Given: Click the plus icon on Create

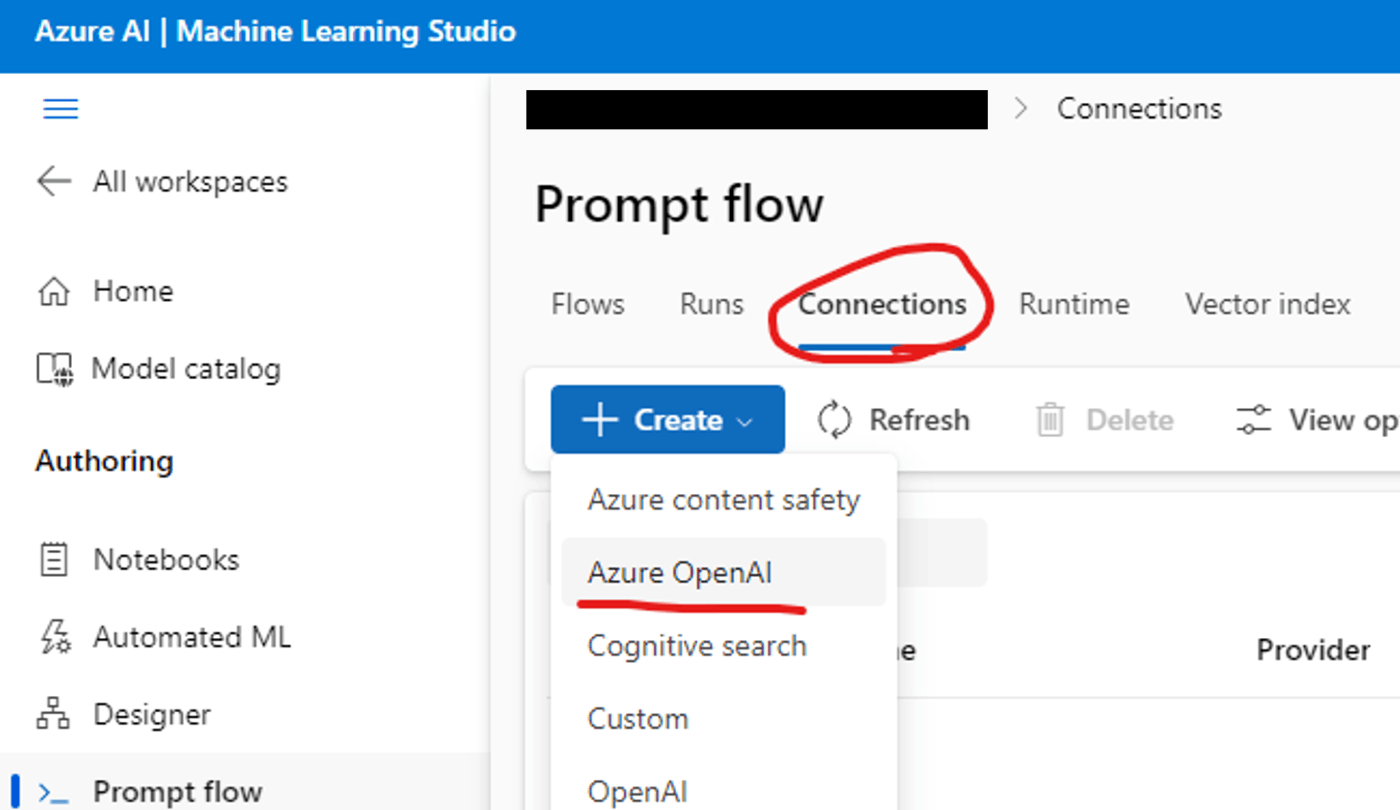Looking at the screenshot, I should 600,420.
